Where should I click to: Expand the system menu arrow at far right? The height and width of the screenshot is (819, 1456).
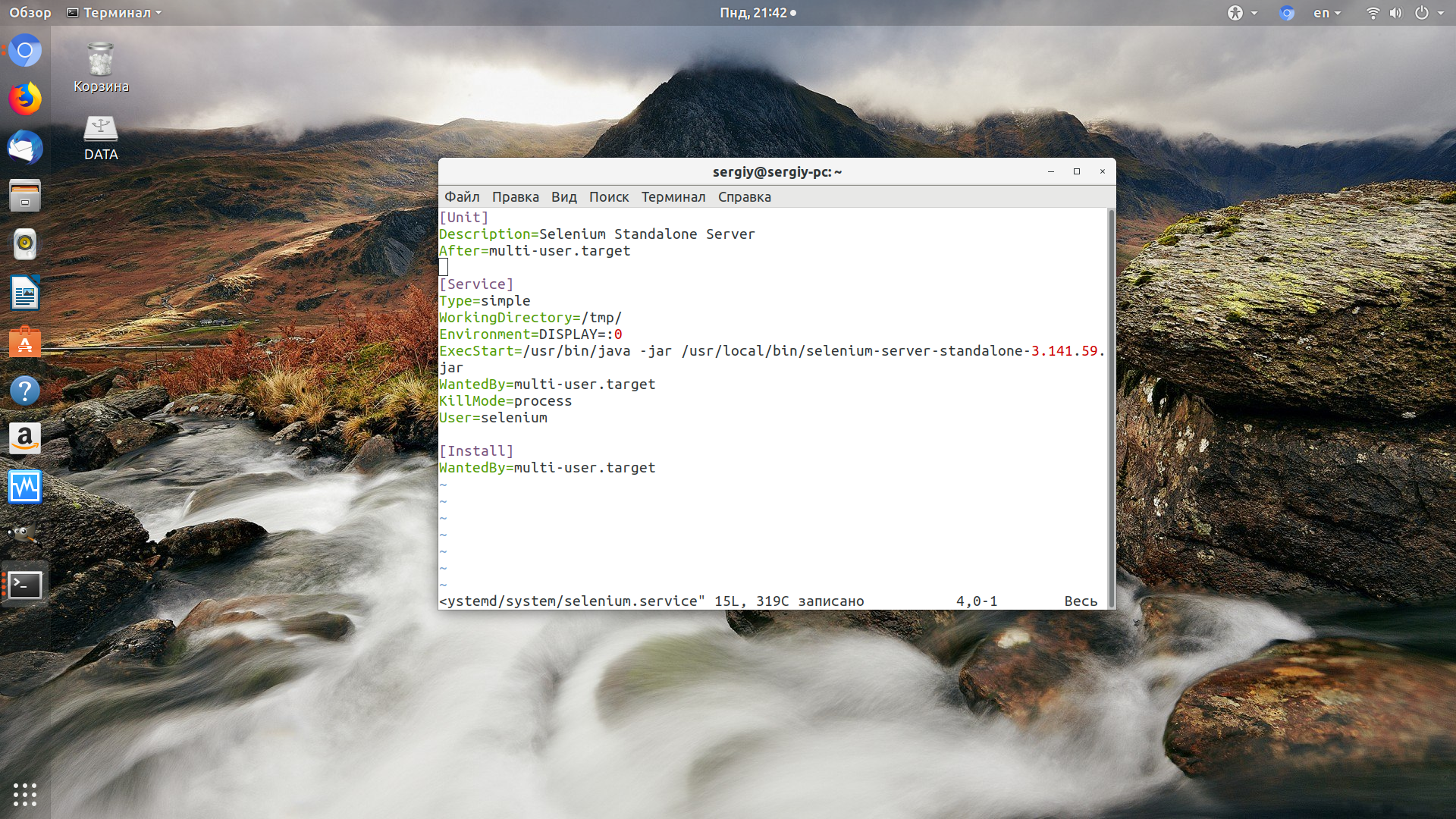click(1441, 13)
